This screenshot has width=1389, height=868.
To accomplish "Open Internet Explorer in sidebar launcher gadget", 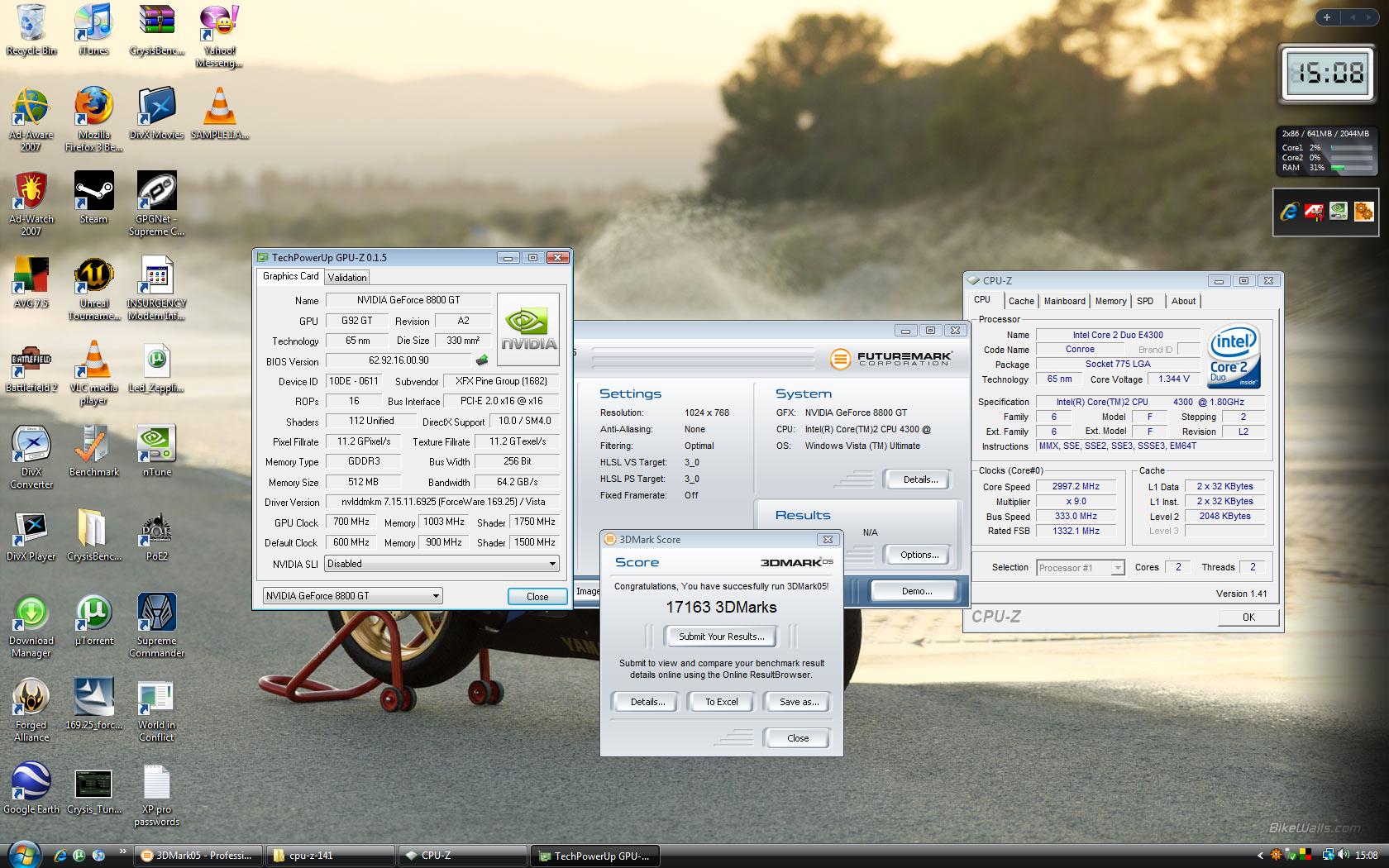I will [x=1289, y=212].
